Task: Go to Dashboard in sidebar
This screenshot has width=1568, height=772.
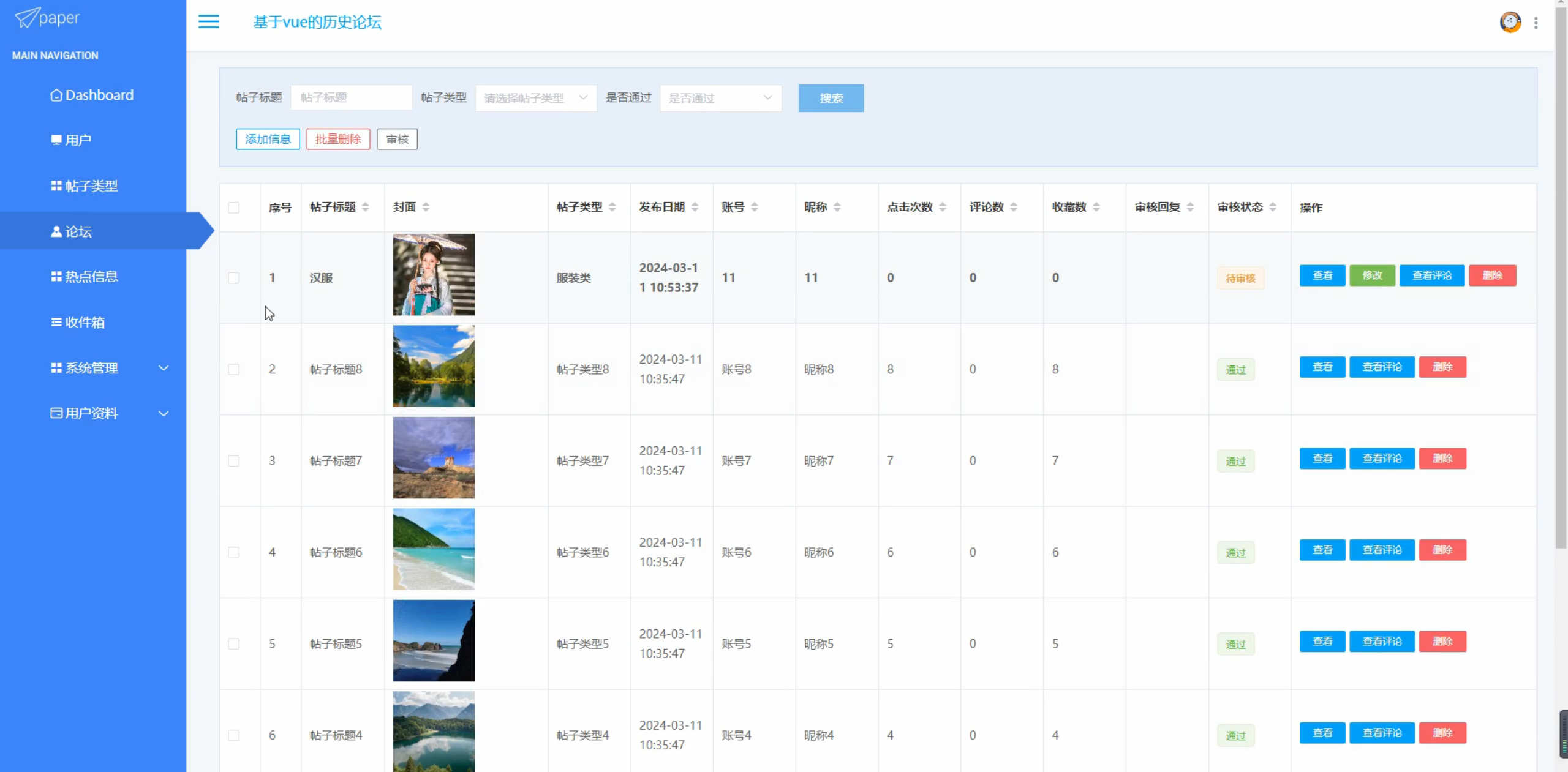Action: pos(92,95)
